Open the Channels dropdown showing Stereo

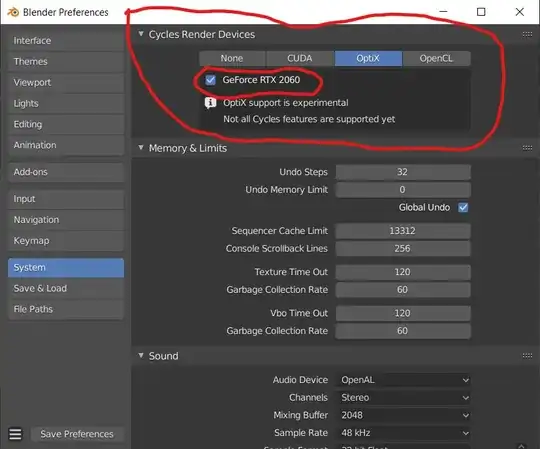point(403,397)
